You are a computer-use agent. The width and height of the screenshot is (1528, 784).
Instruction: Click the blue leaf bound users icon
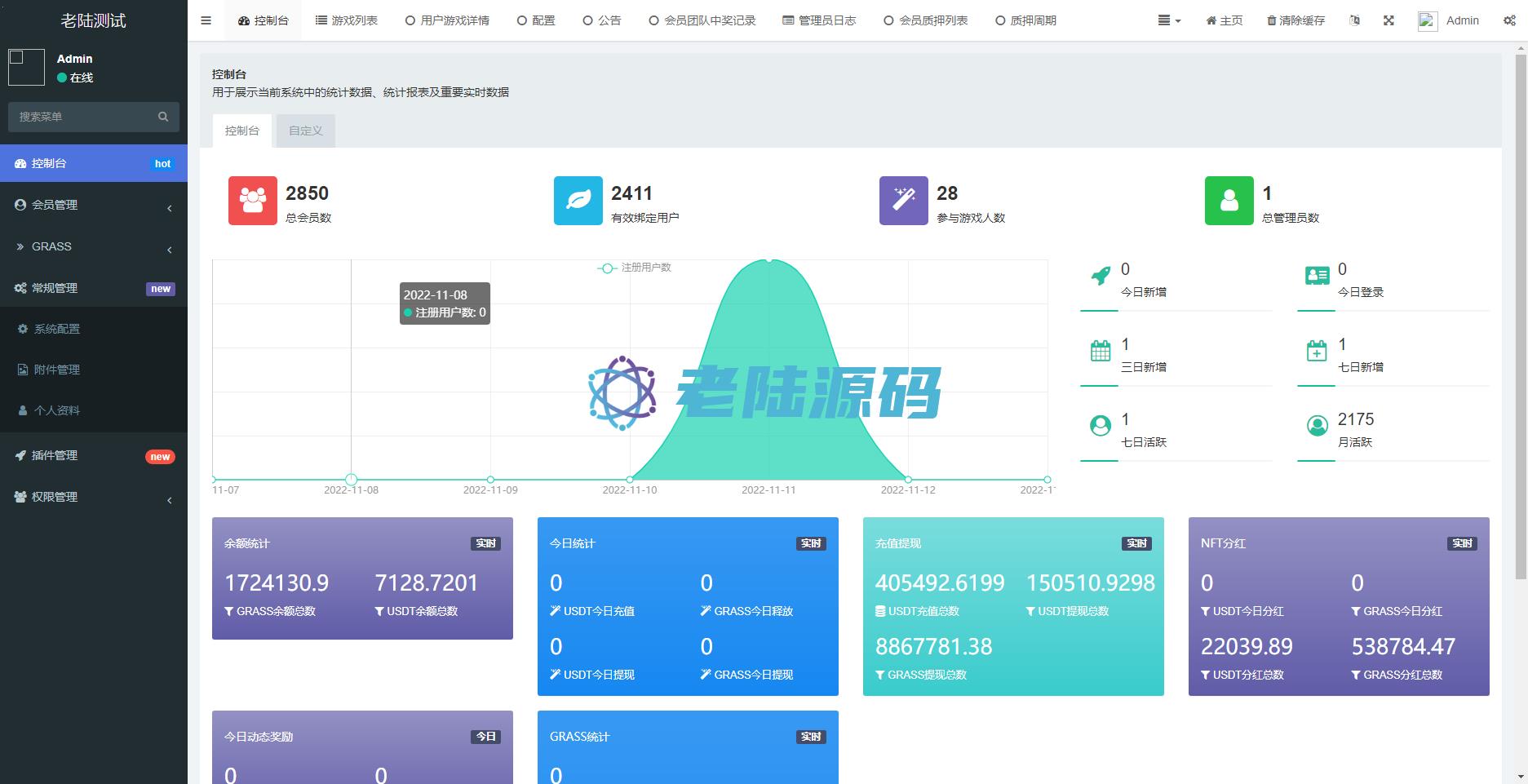pyautogui.click(x=578, y=201)
